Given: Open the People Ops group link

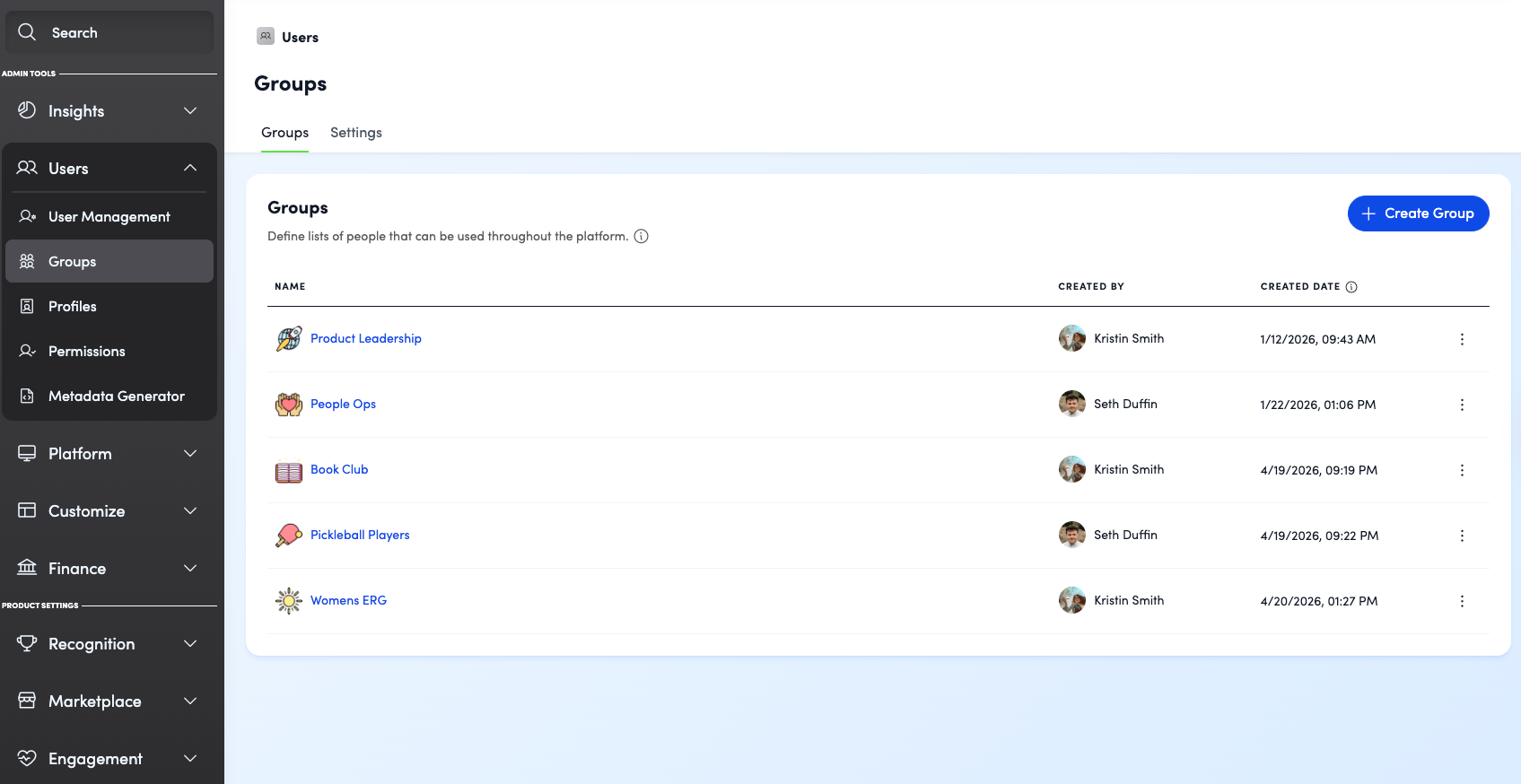Looking at the screenshot, I should click(343, 405).
